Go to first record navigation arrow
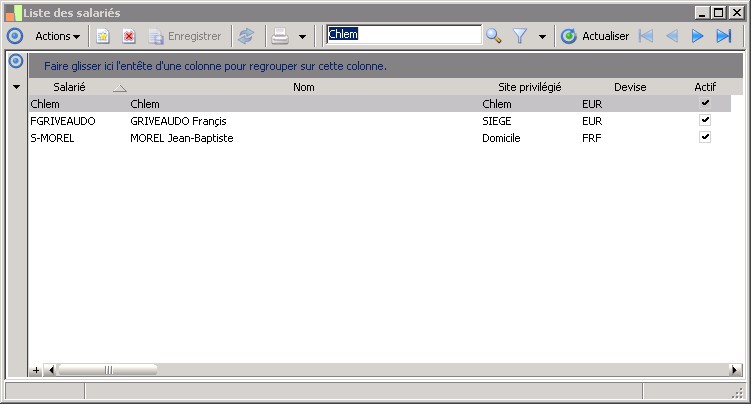 pyautogui.click(x=646, y=36)
